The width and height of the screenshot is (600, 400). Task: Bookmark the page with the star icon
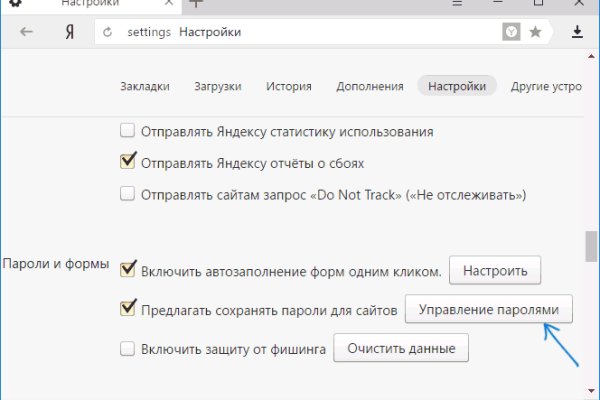pos(535,33)
